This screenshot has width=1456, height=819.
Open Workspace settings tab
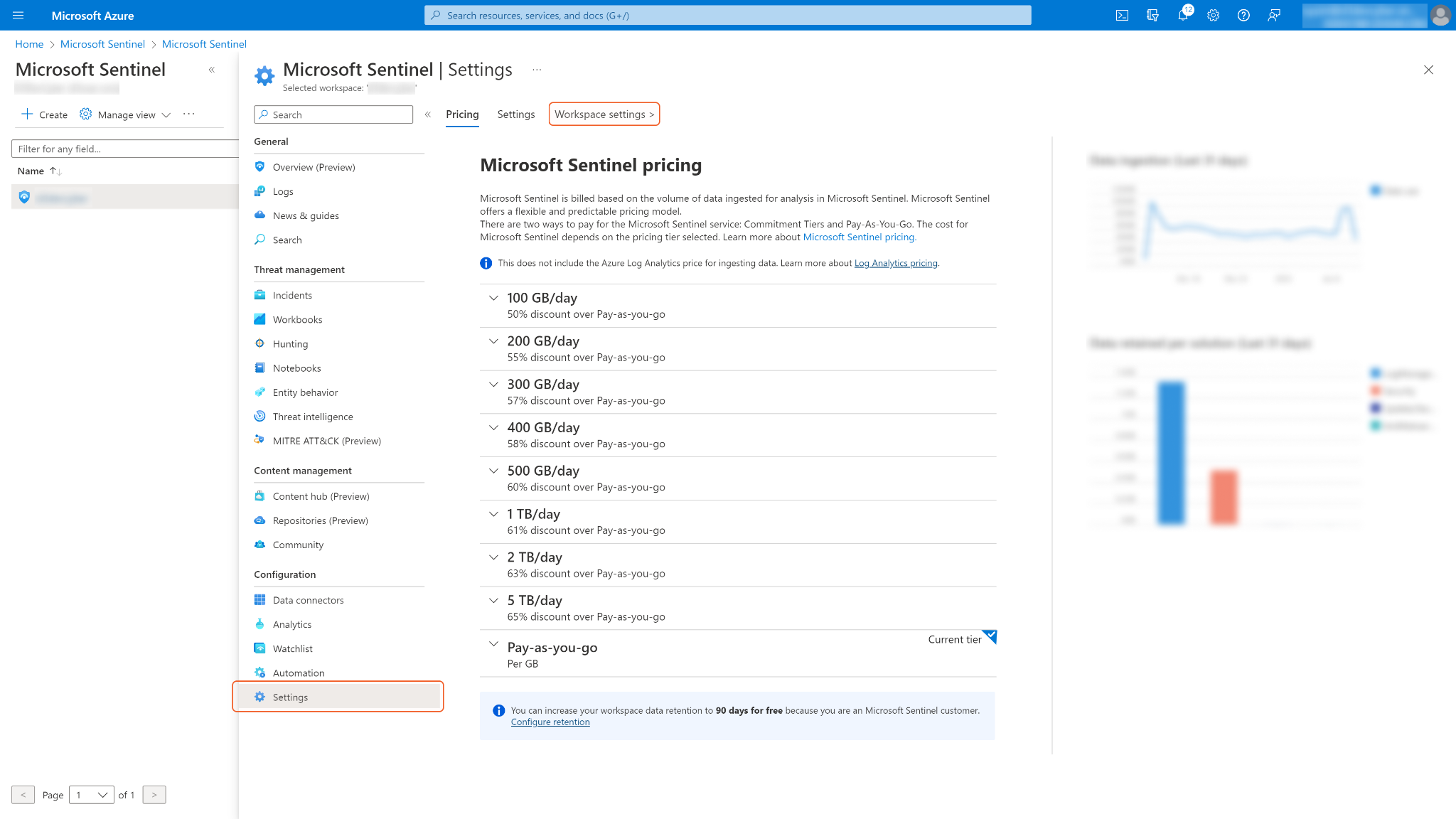(x=604, y=114)
